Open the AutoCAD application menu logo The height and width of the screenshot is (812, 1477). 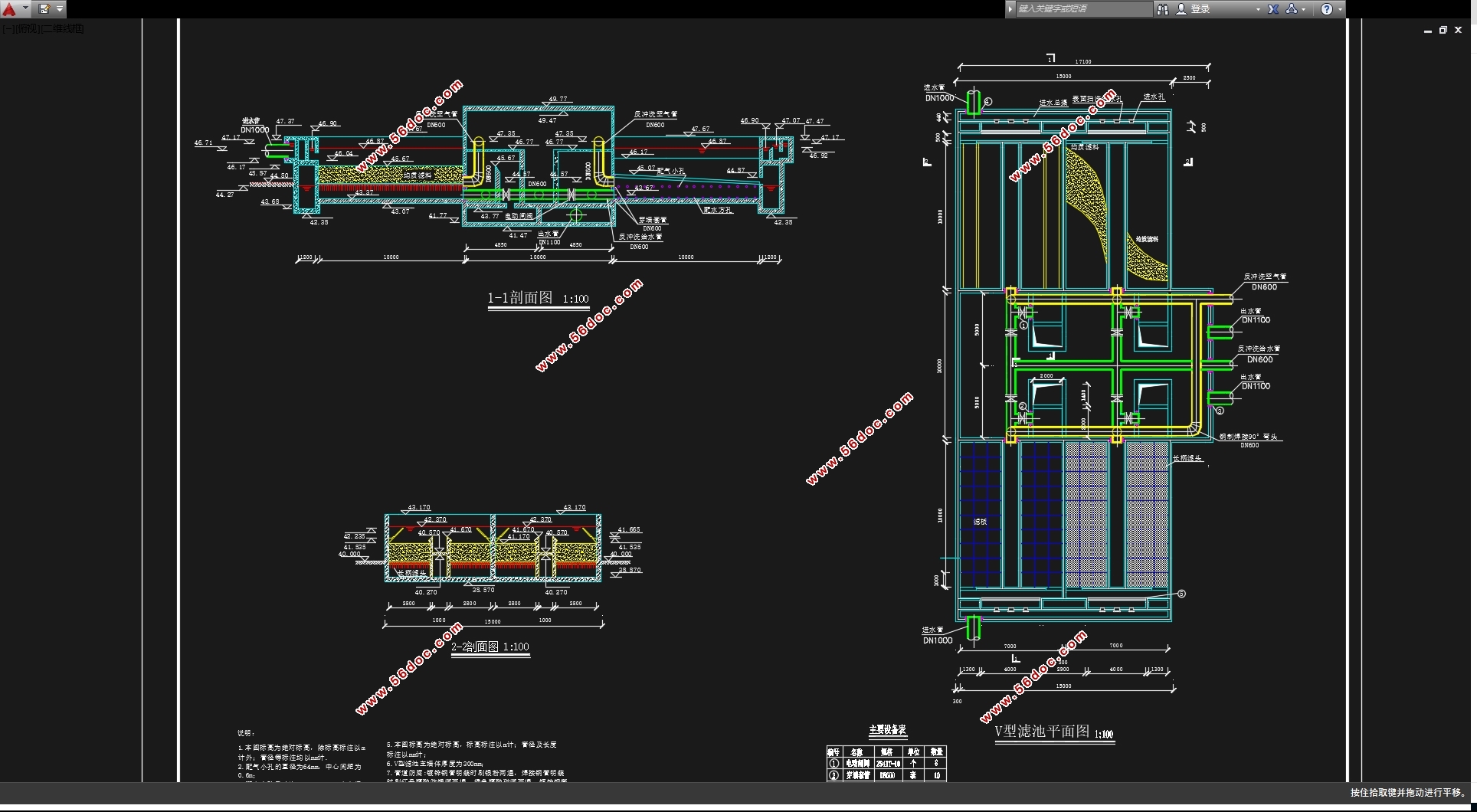(9, 9)
